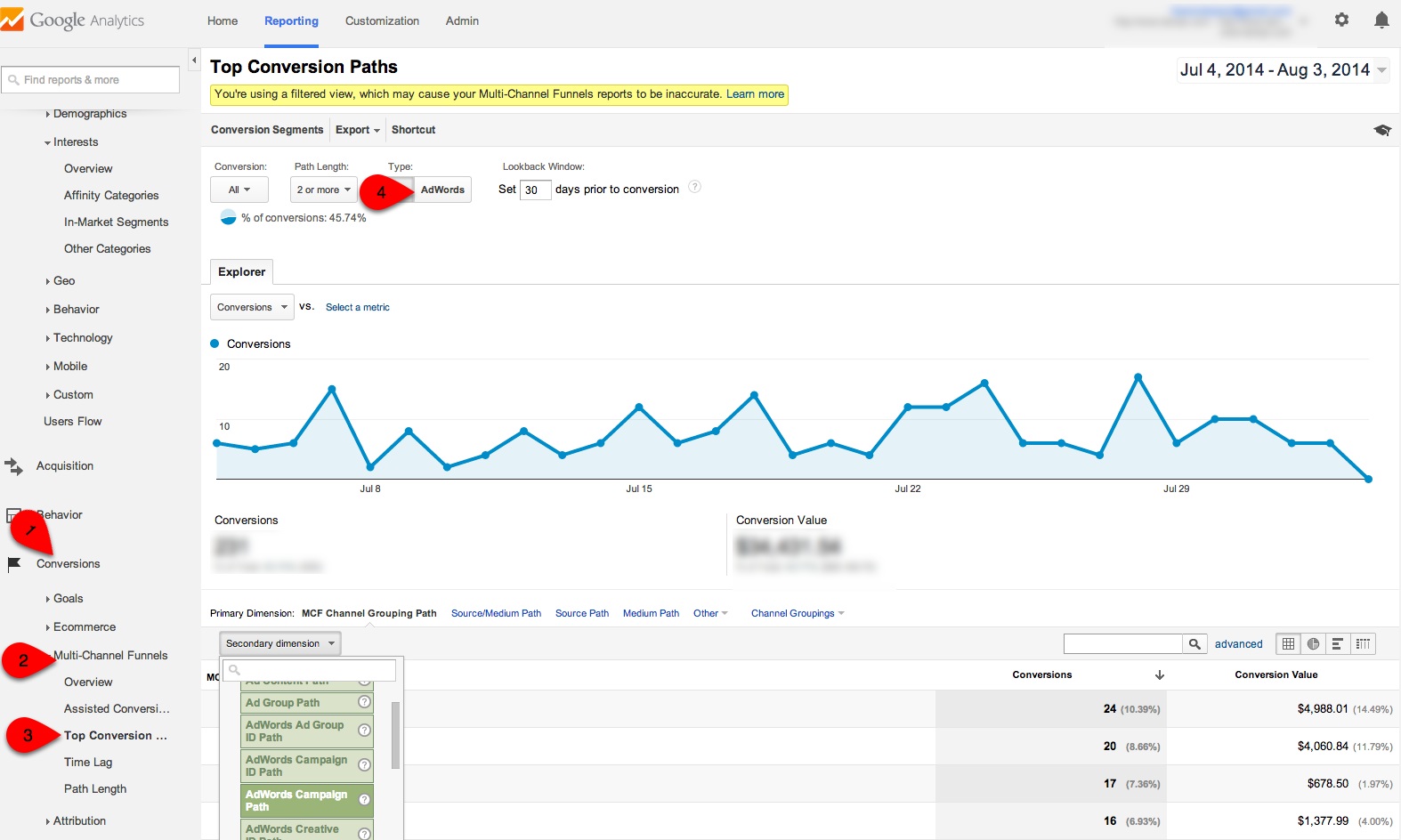The height and width of the screenshot is (840, 1401).
Task: Open the Path Length dropdown
Action: coord(323,190)
